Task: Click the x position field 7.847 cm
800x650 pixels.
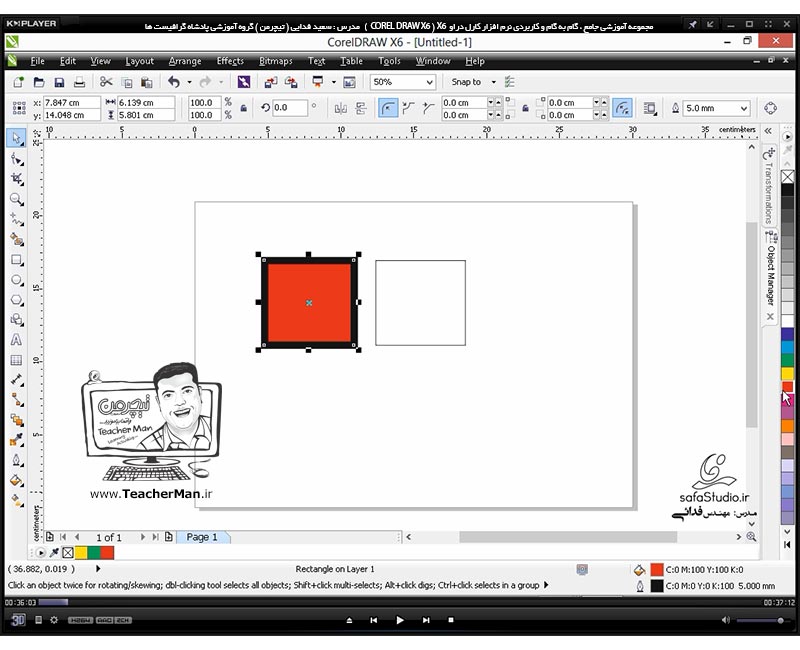Action: (x=71, y=103)
